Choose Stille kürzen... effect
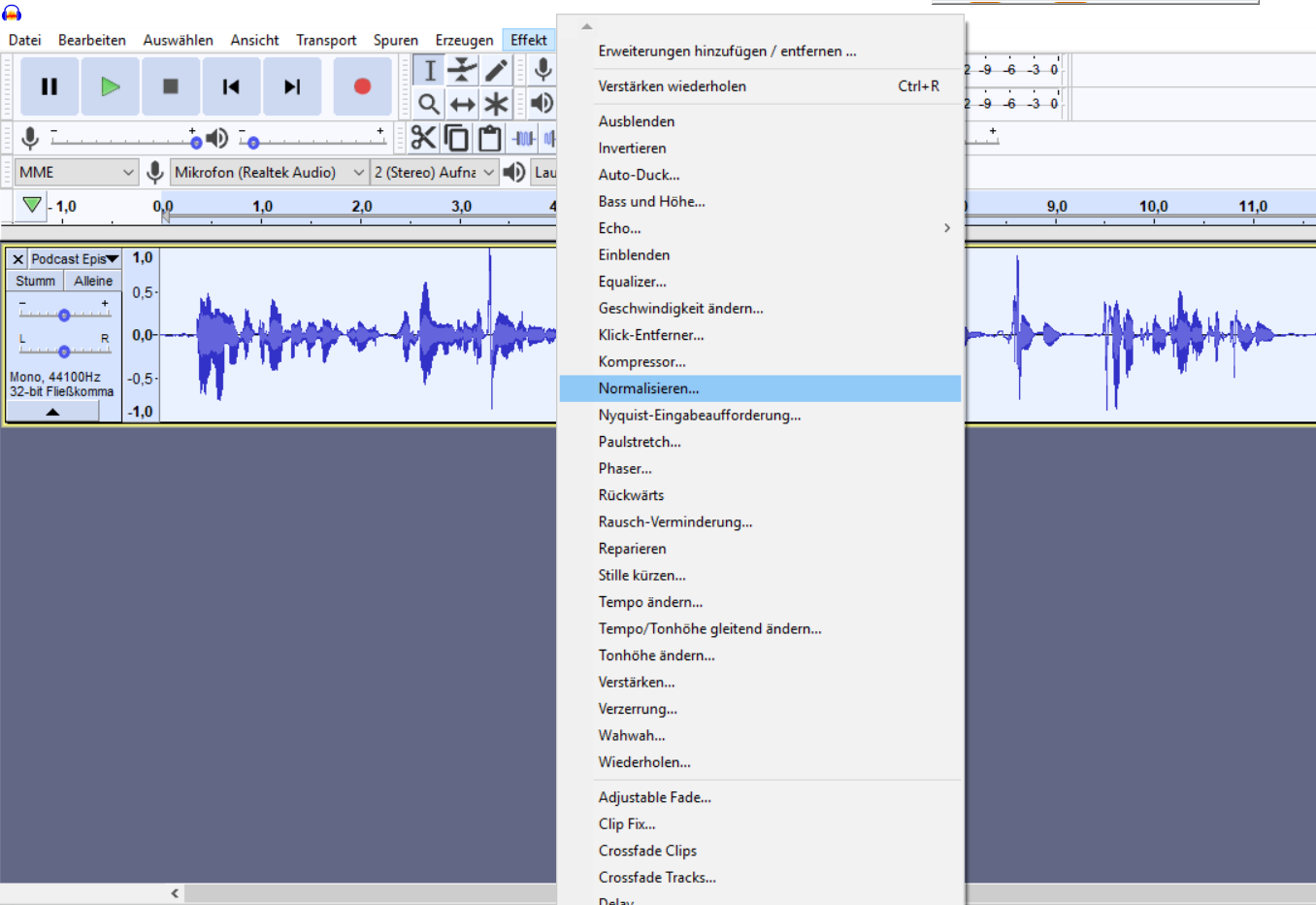The image size is (1316, 905). pyautogui.click(x=761, y=575)
